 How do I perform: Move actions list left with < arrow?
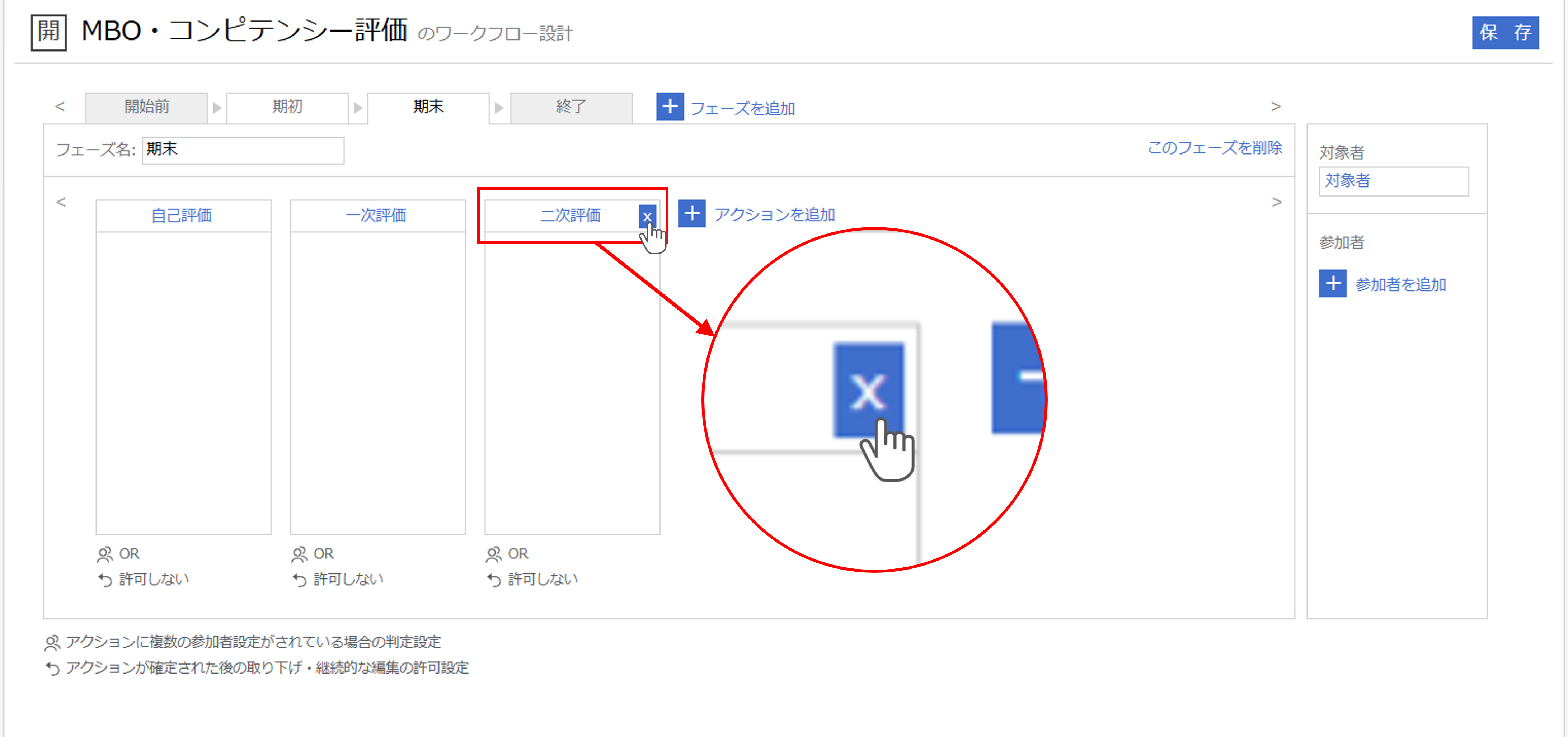click(60, 202)
